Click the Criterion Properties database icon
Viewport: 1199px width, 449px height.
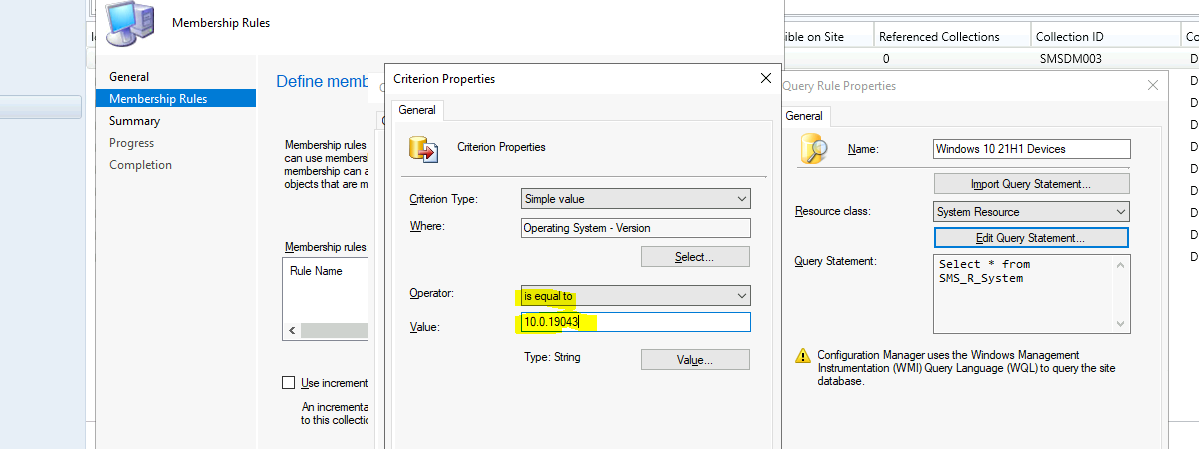coord(423,148)
